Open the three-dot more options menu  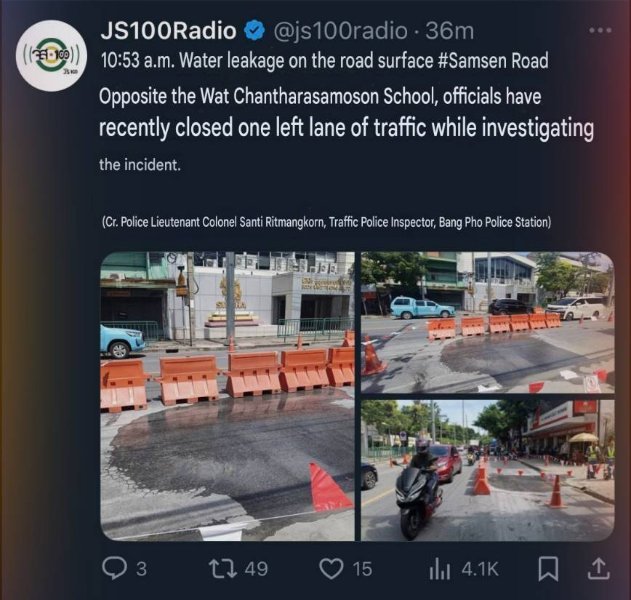tap(600, 30)
